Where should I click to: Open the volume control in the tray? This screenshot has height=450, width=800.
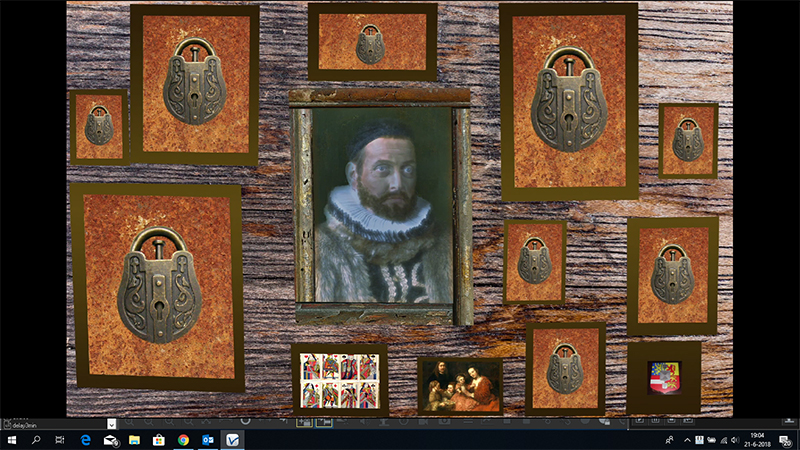pos(735,440)
